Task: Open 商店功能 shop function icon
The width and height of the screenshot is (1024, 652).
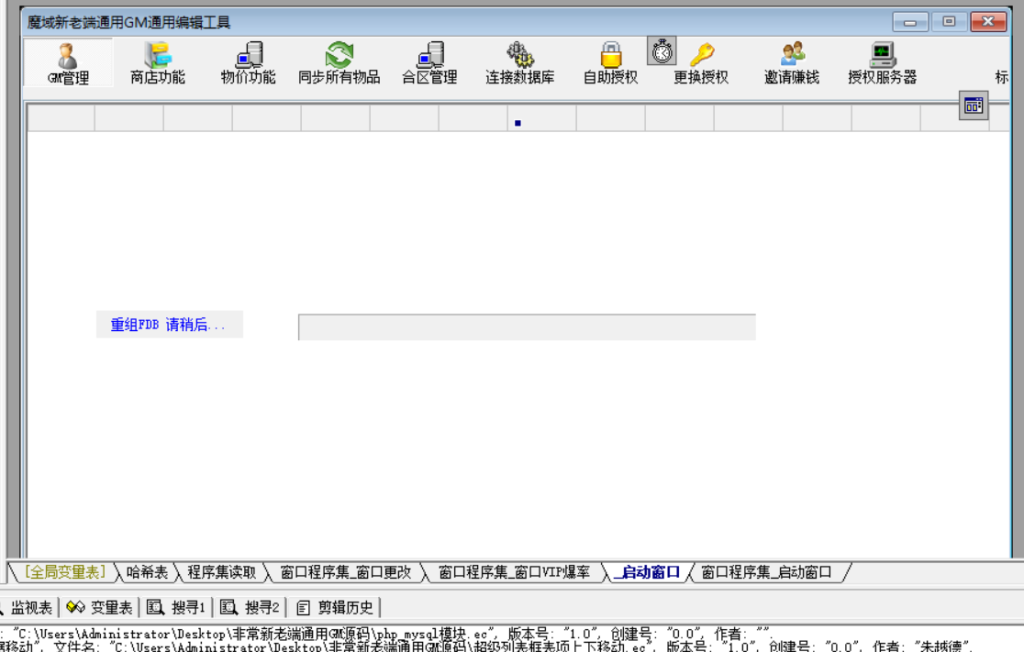Action: [x=157, y=63]
